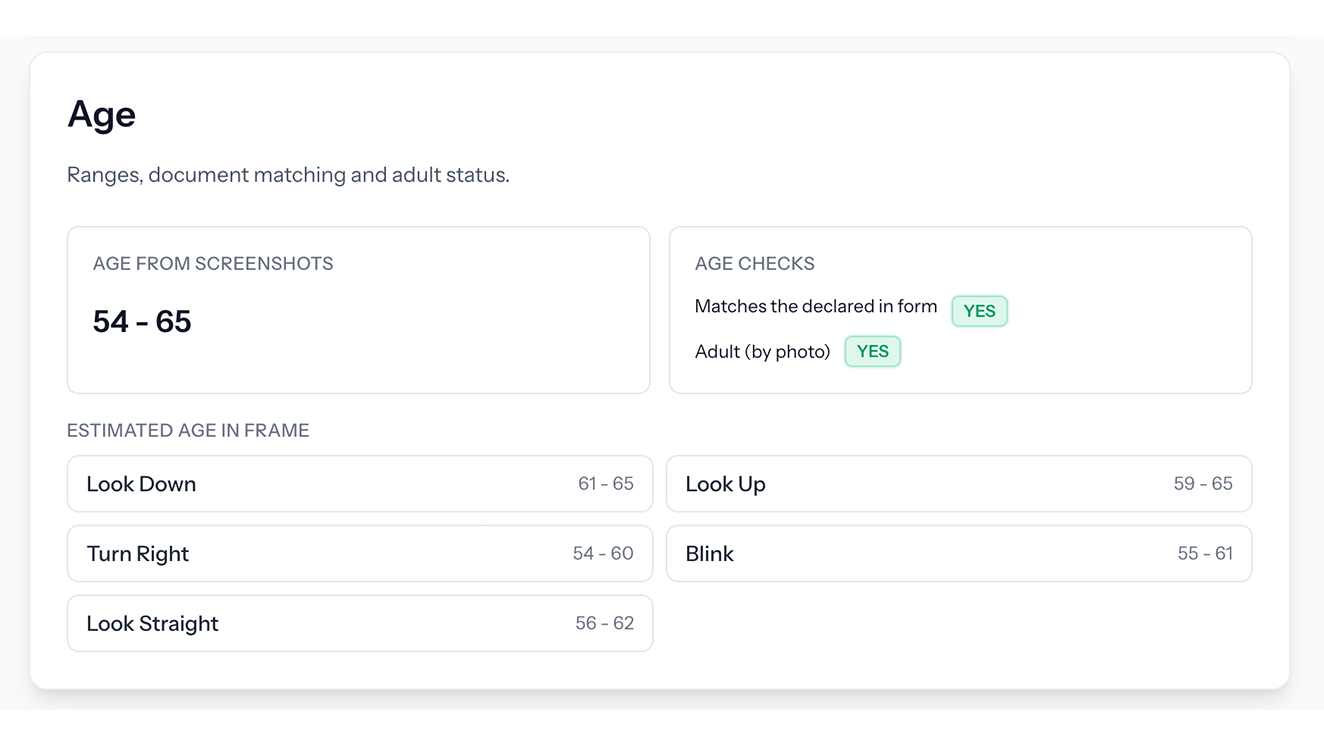Image resolution: width=1324 pixels, height=746 pixels.
Task: Select the Age From Screenshots label
Action: pos(213,264)
